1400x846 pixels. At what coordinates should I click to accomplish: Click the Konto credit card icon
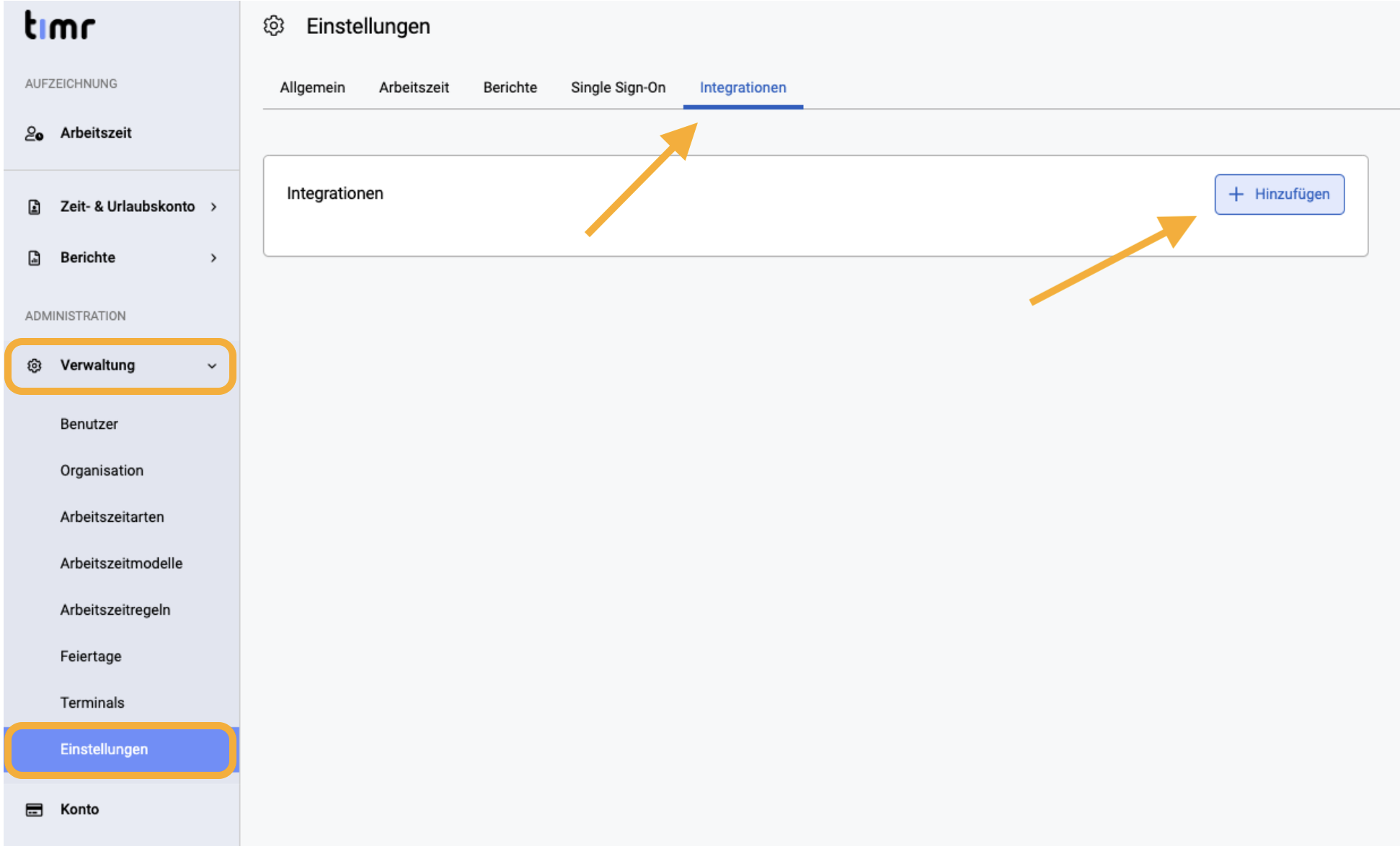pos(34,809)
